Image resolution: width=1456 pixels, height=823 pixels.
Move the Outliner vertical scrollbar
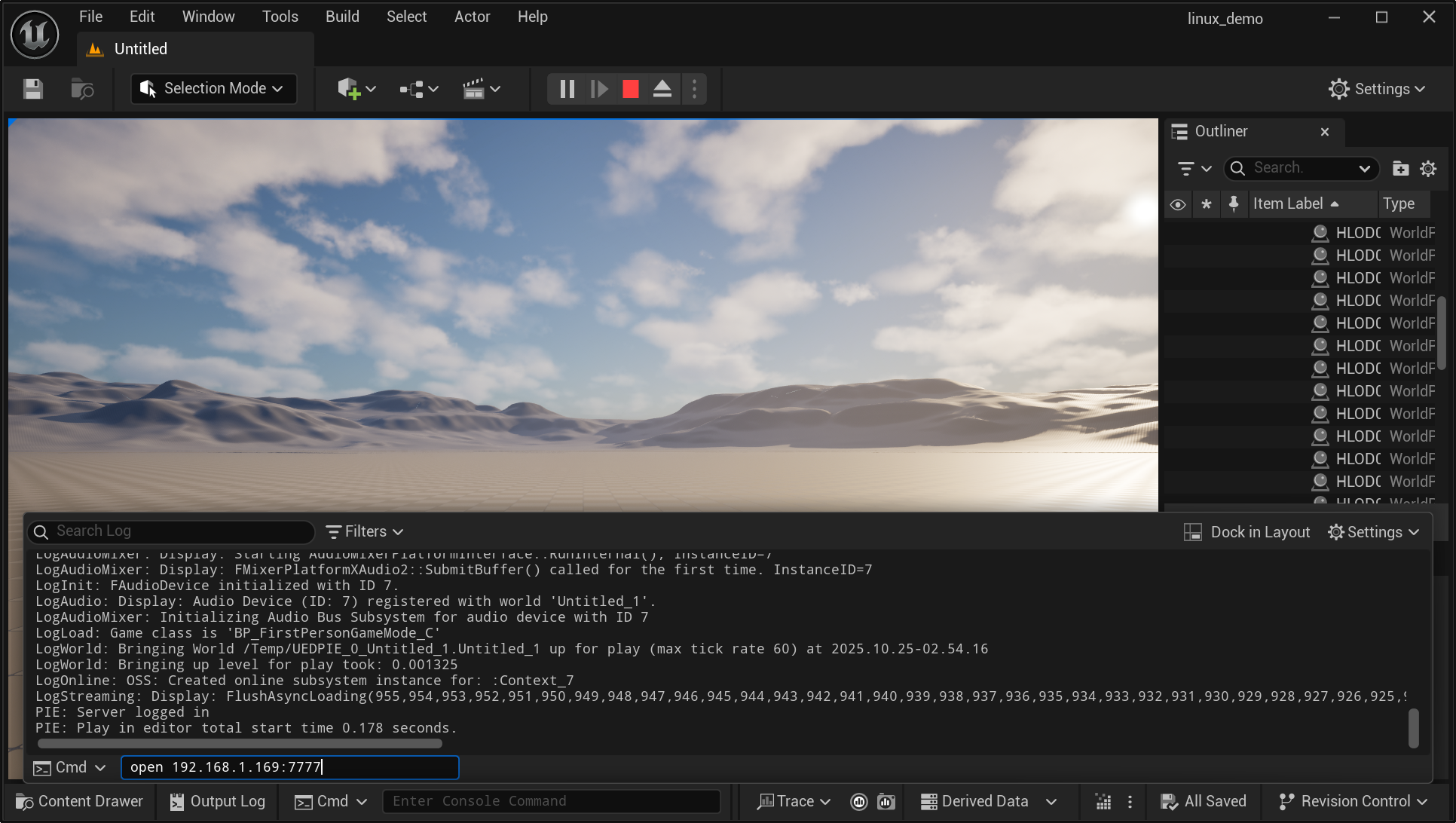pos(1441,333)
